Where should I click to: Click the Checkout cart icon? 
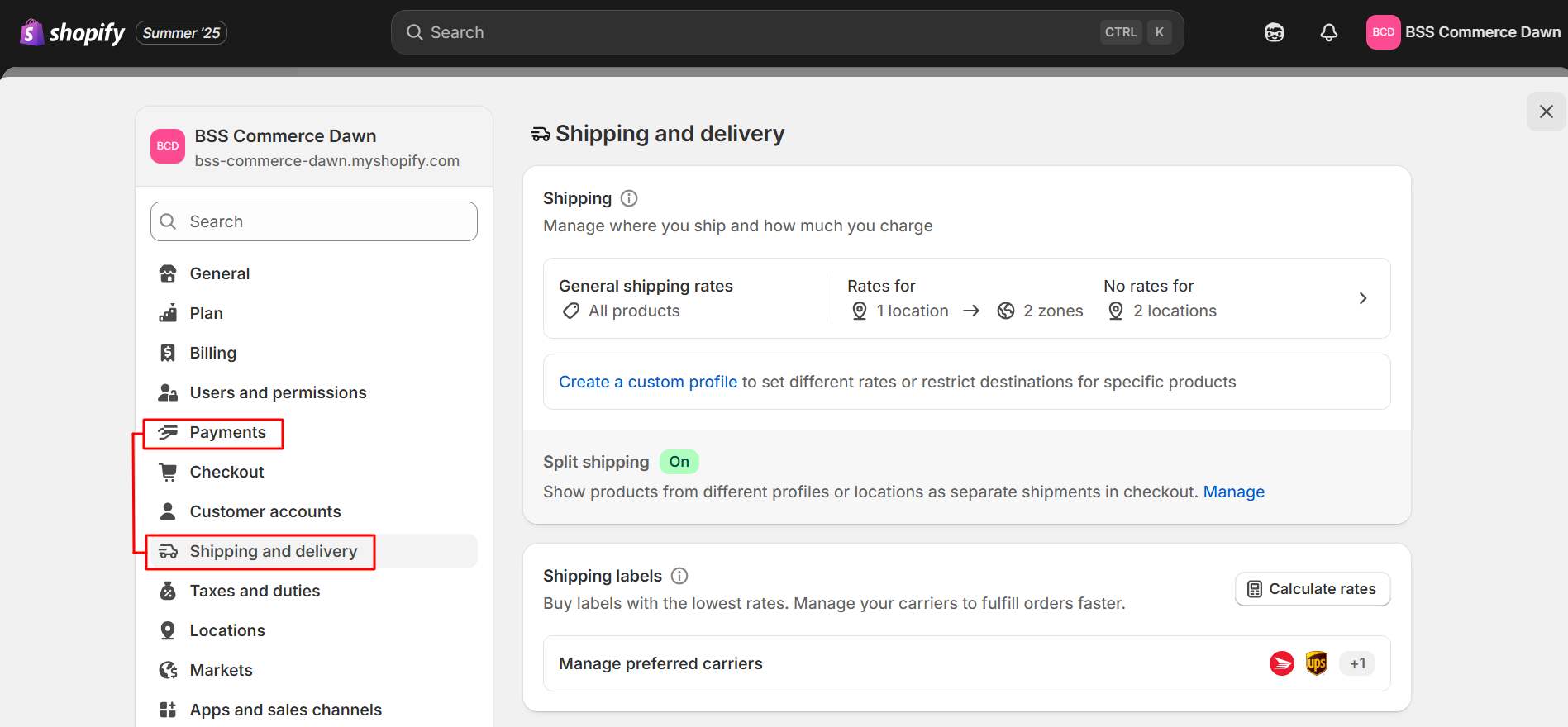click(x=168, y=472)
